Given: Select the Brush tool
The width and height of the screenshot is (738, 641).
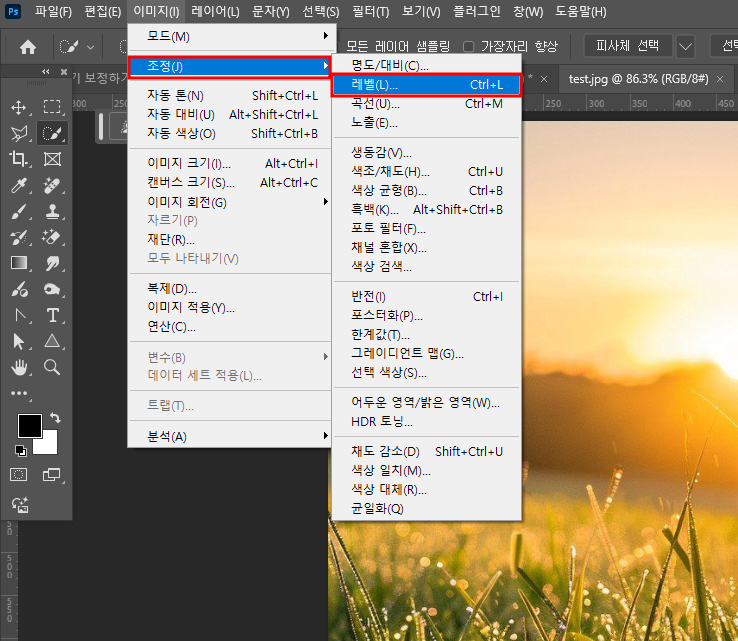Looking at the screenshot, I should coord(19,211).
